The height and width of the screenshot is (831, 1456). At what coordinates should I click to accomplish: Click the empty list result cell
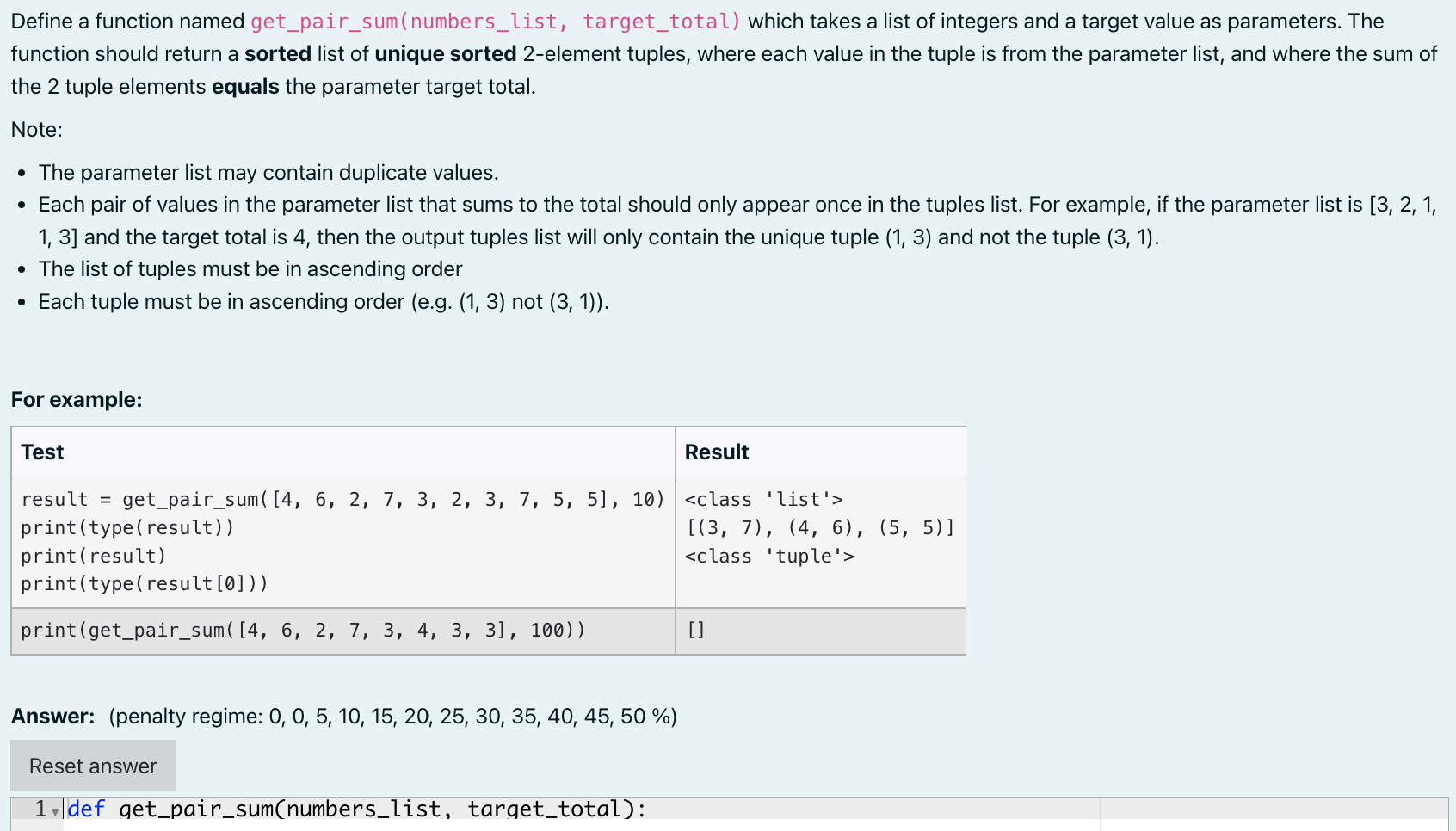[x=696, y=630]
